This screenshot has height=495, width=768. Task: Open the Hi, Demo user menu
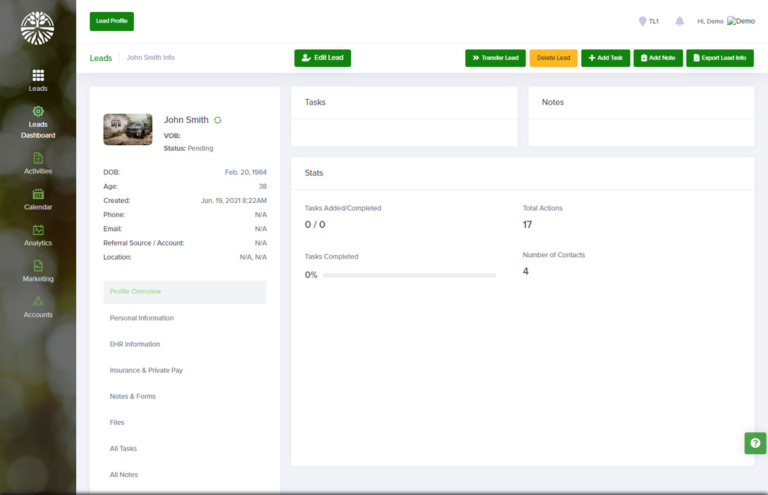(x=725, y=21)
